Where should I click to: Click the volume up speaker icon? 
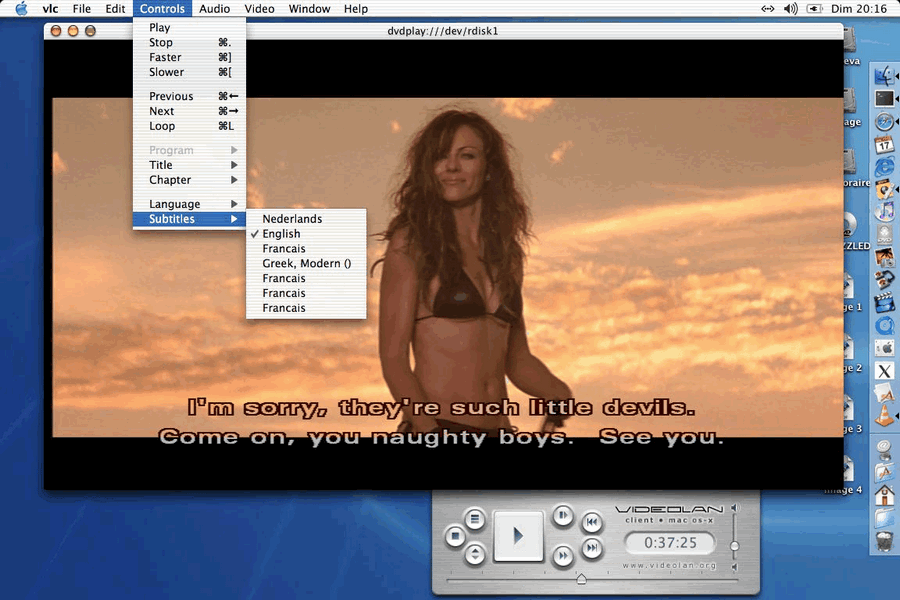735,508
